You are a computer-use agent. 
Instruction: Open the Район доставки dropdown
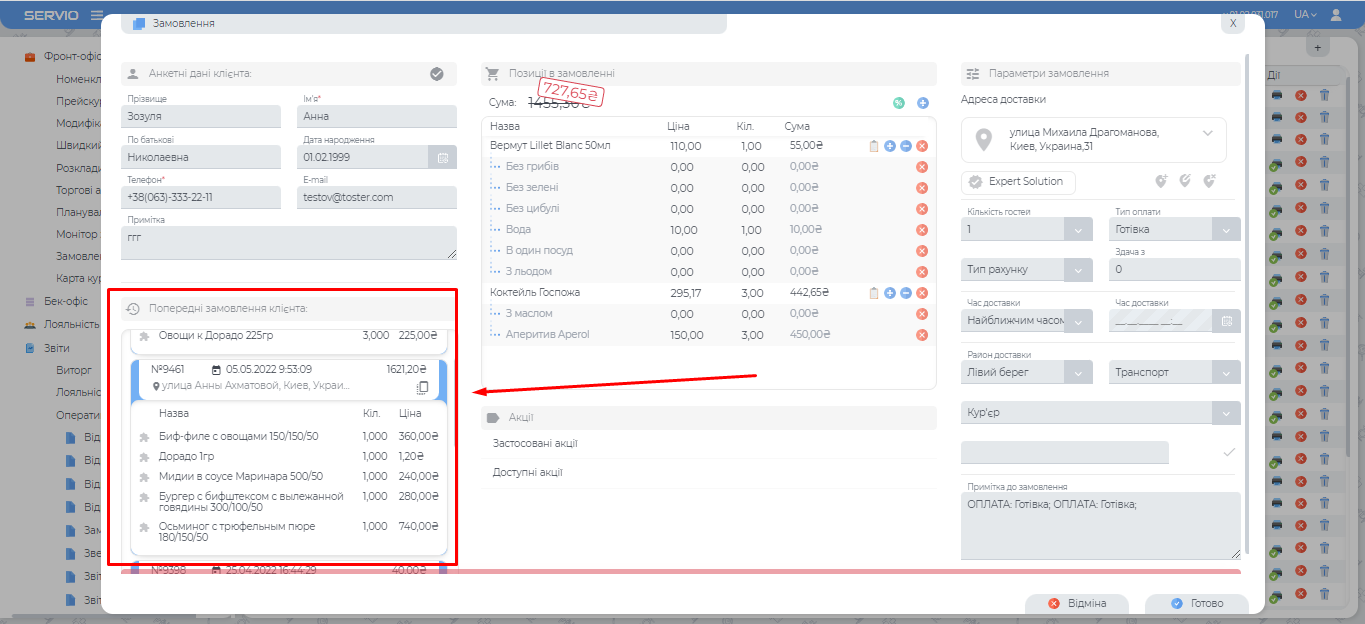1078,372
